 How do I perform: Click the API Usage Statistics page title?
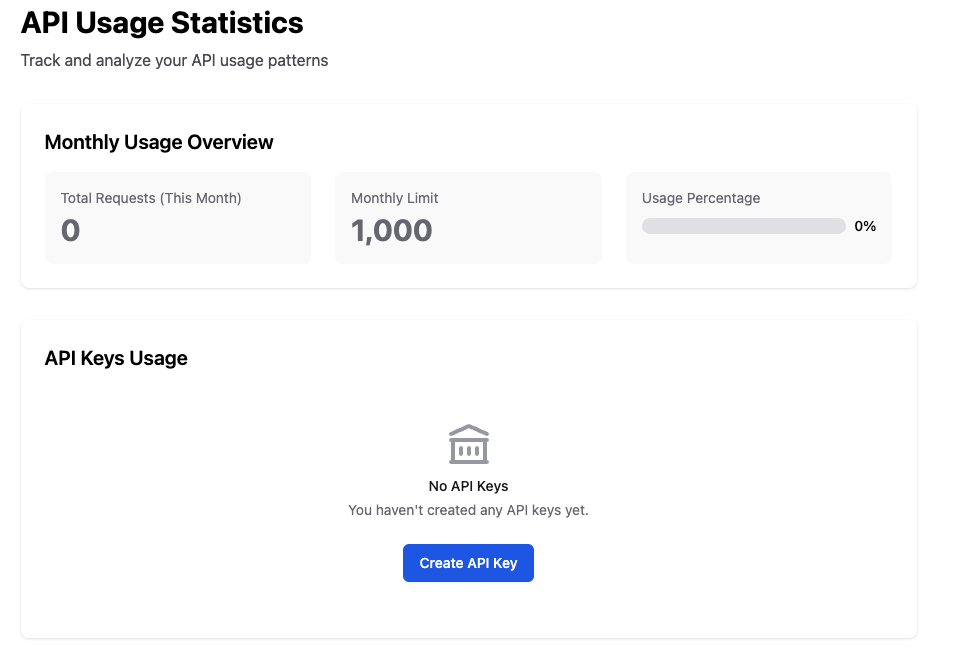tap(162, 22)
